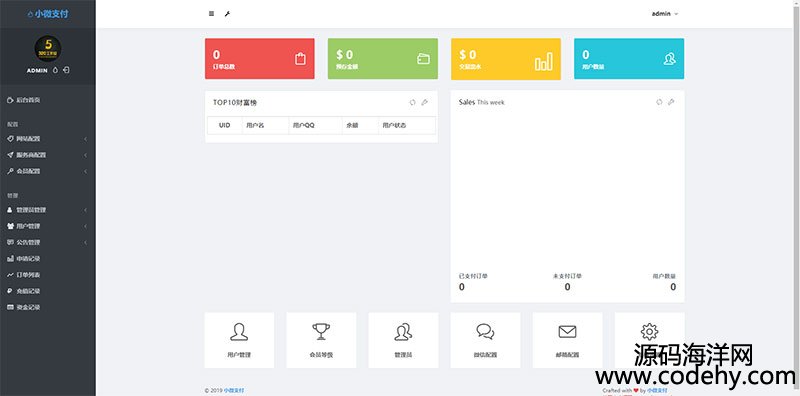Click the 资金记录 card sidebar icon
This screenshot has width=800, height=396.
pos(10,307)
